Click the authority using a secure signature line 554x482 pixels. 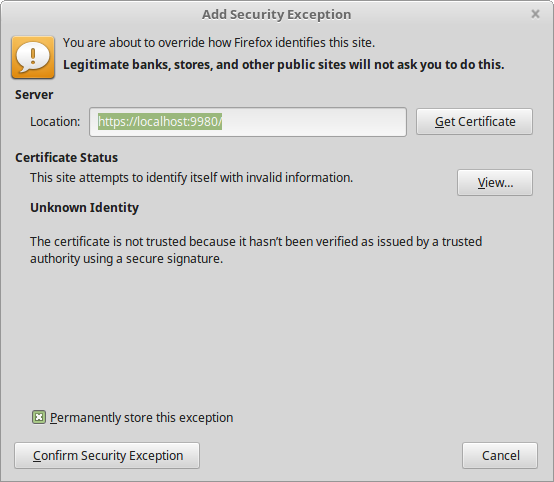[x=126, y=259]
